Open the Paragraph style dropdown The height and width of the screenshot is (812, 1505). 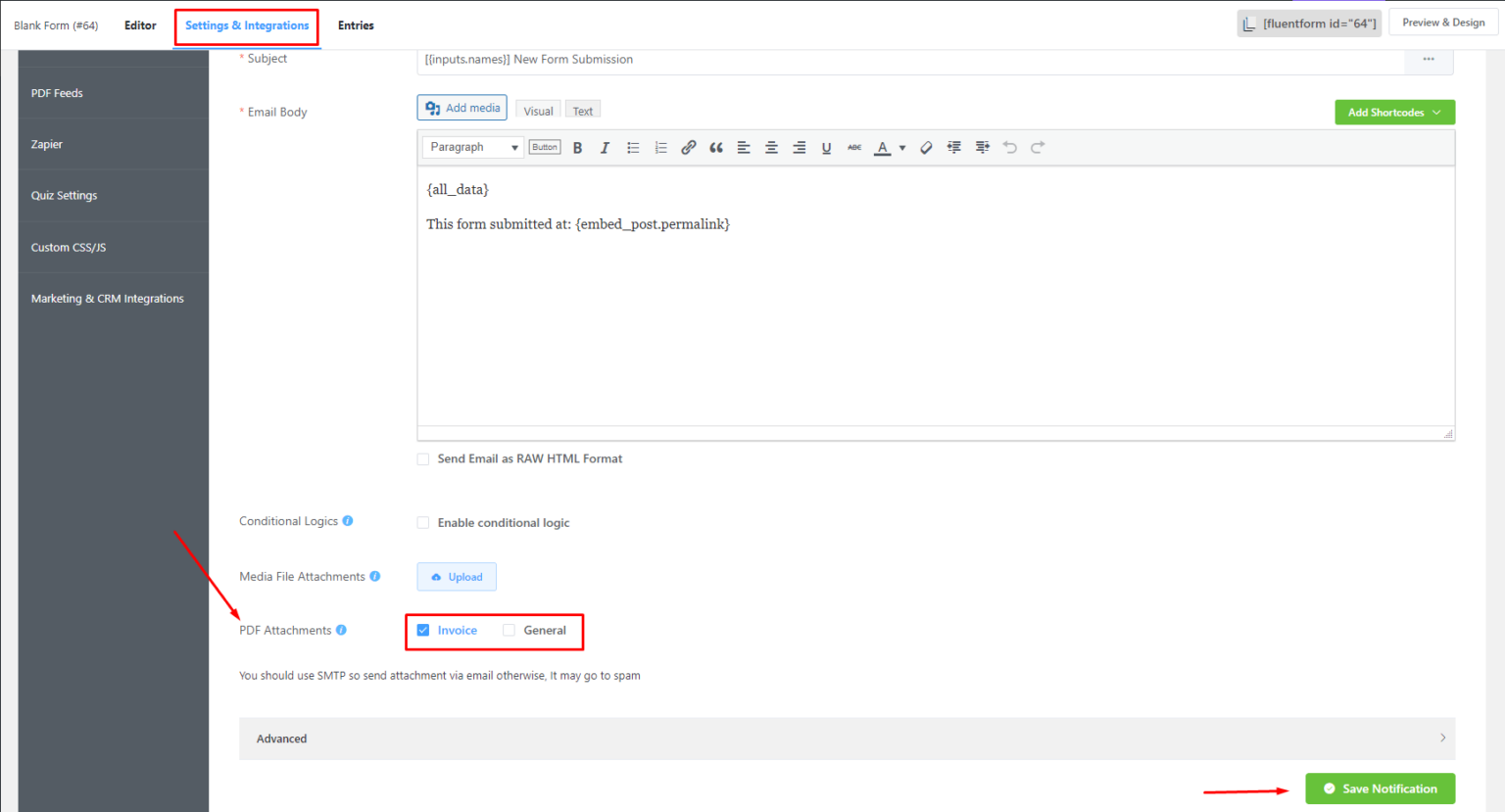(472, 146)
